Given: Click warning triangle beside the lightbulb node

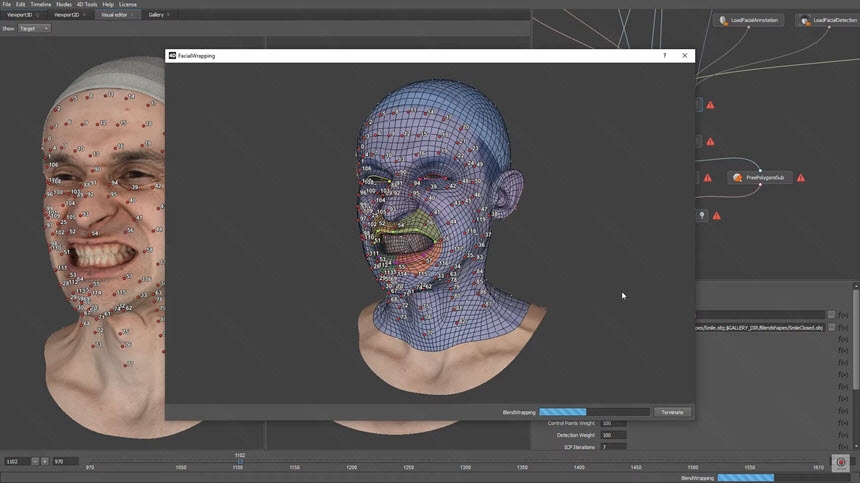Looking at the screenshot, I should [x=716, y=216].
